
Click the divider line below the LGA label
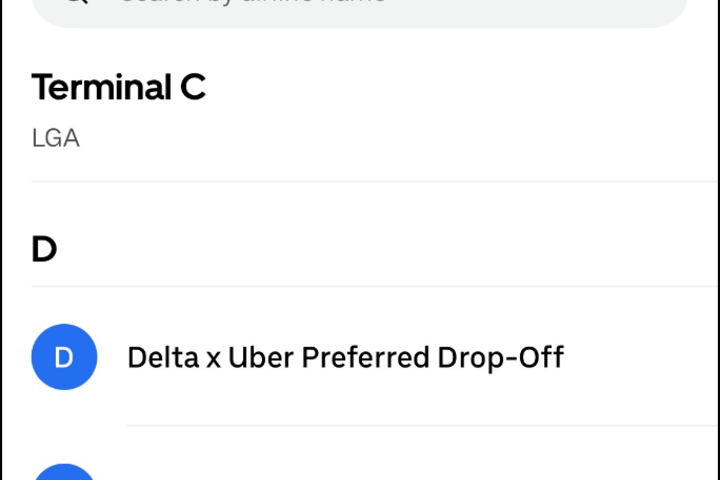click(360, 182)
